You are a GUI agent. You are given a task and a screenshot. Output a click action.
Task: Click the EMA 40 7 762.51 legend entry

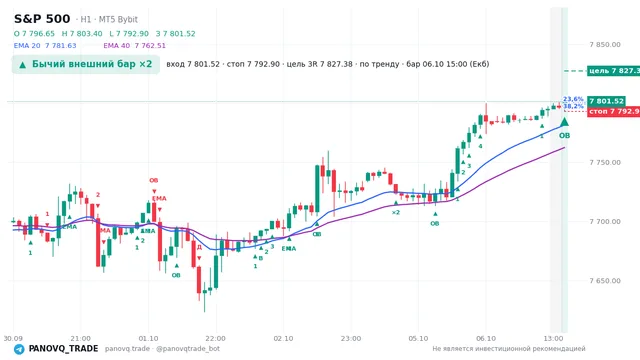(134, 45)
